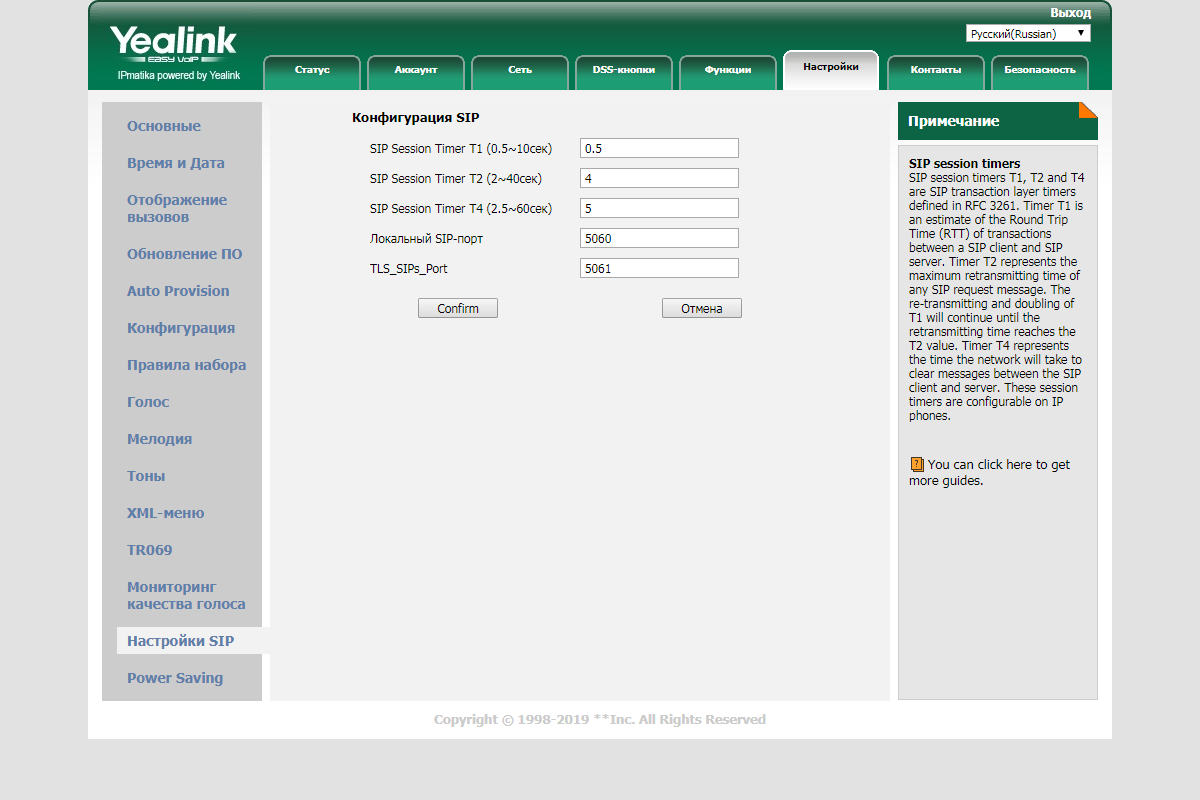Open the language selection dropdown

tap(1028, 34)
